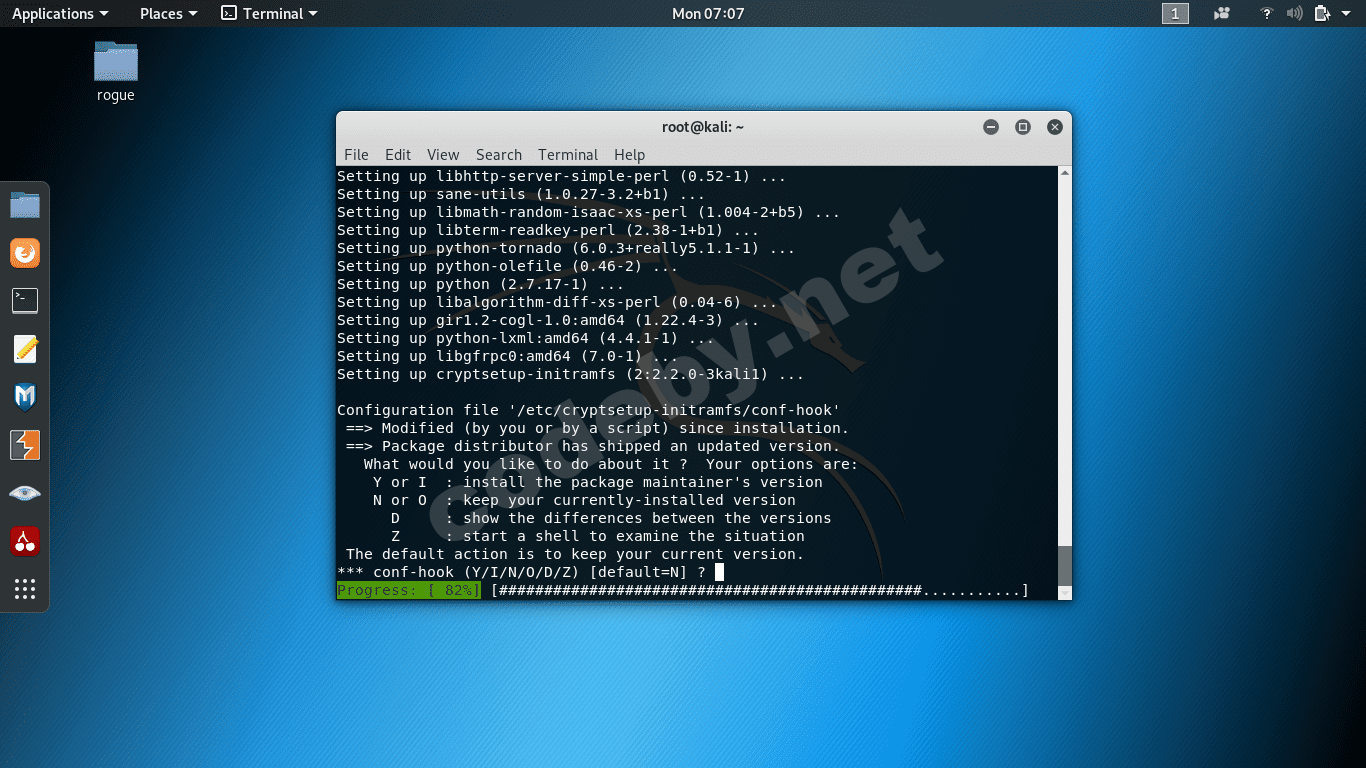Open the View menu in the terminal
This screenshot has height=768, width=1366.
tap(443, 154)
